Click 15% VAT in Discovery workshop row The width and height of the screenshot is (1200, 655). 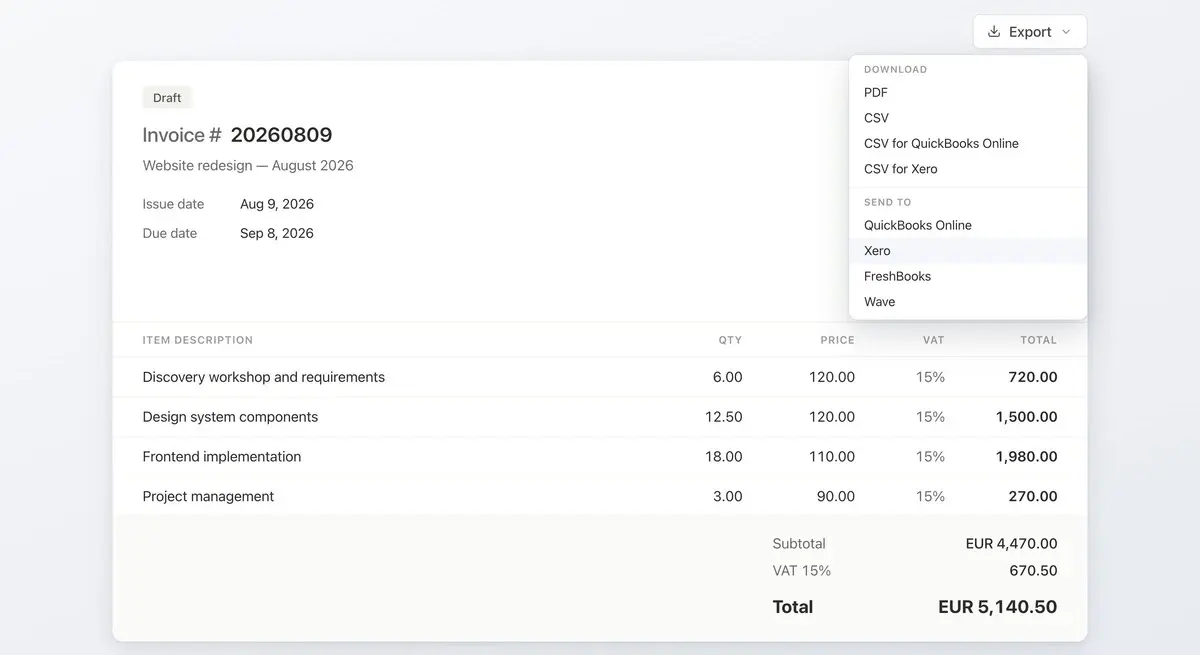(931, 377)
